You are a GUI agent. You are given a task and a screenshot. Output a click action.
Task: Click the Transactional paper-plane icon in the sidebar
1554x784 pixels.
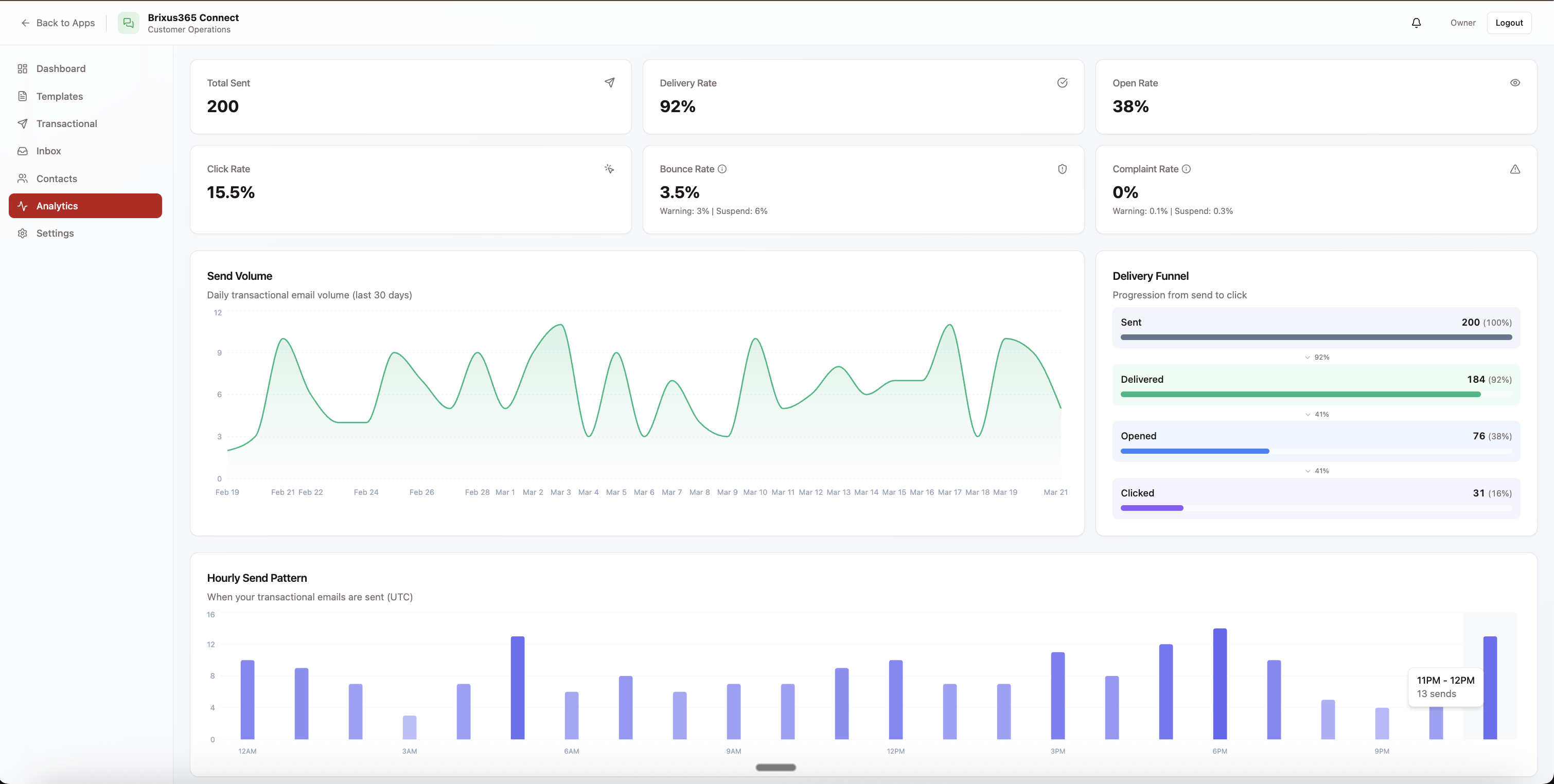pos(22,123)
